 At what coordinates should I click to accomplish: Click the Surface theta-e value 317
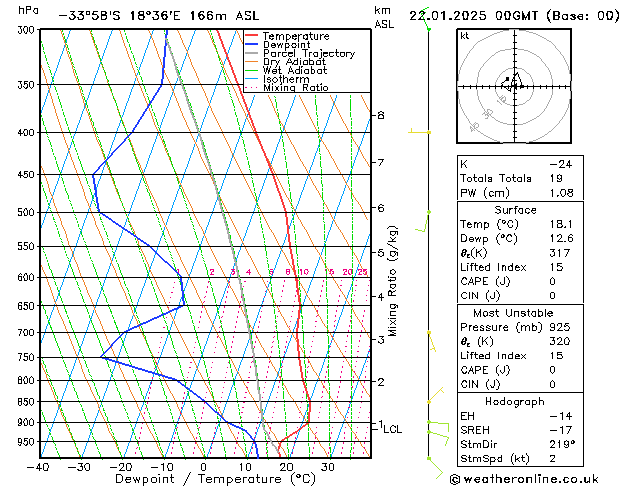point(560,253)
